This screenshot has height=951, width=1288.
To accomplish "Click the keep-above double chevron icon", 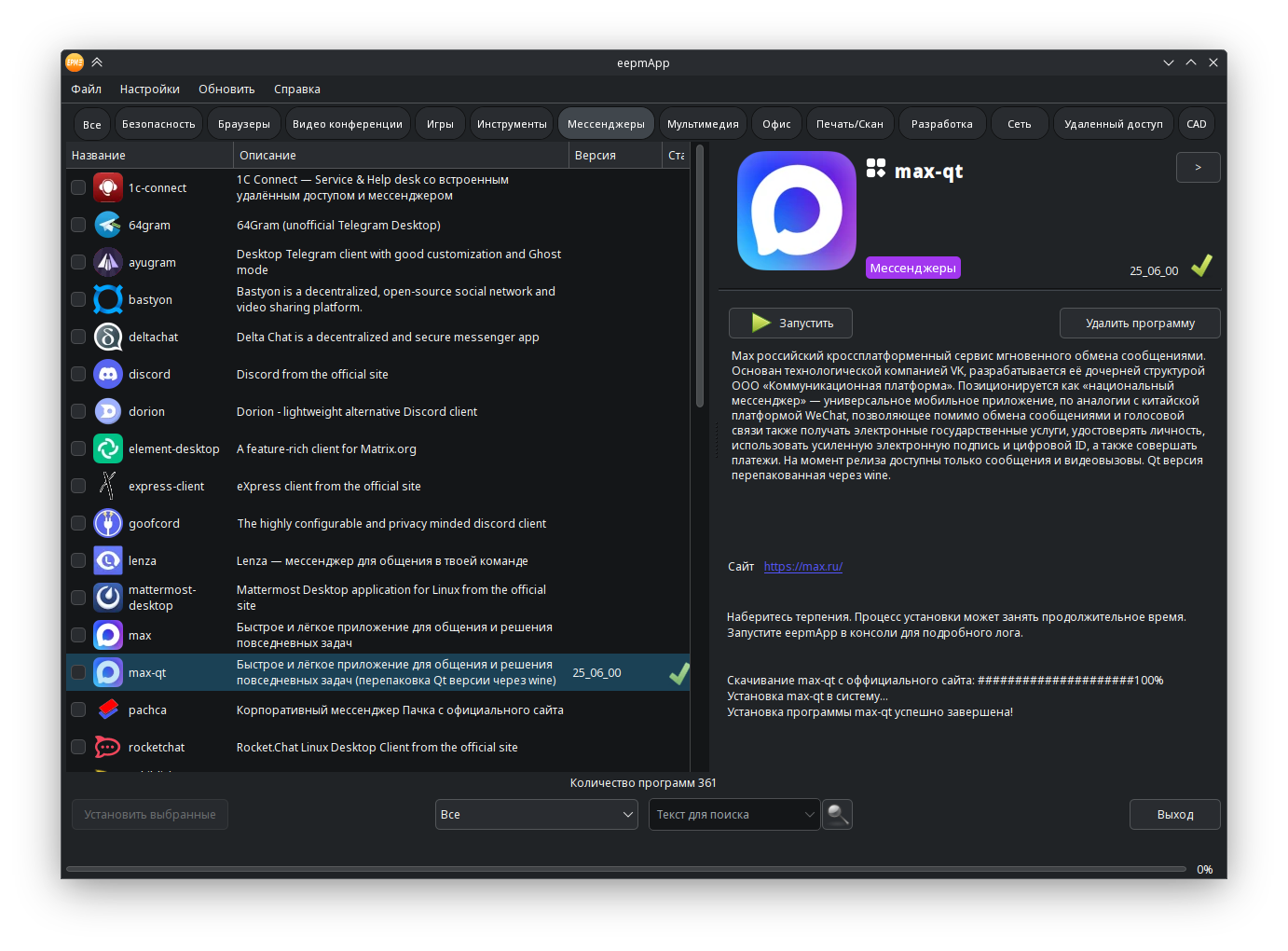I will coord(97,62).
